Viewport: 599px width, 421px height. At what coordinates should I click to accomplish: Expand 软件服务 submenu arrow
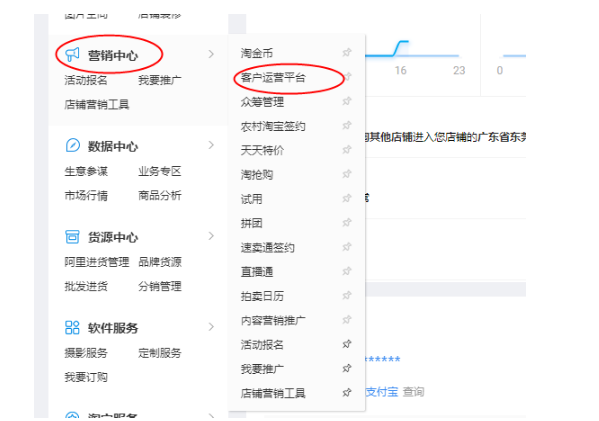coord(211,327)
